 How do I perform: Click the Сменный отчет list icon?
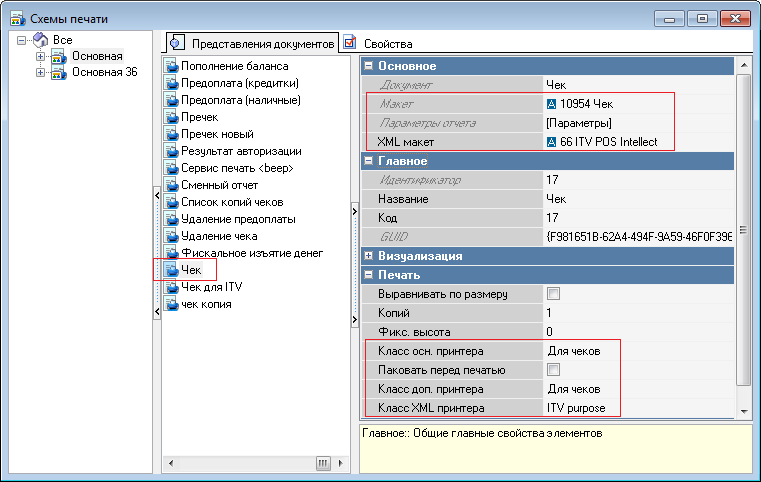171,185
